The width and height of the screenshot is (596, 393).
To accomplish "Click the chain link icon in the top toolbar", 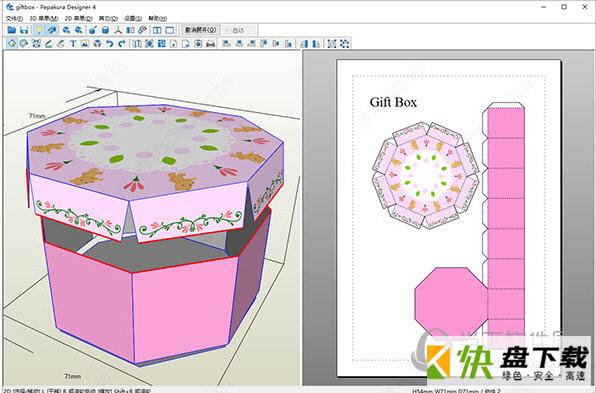I will [143, 30].
